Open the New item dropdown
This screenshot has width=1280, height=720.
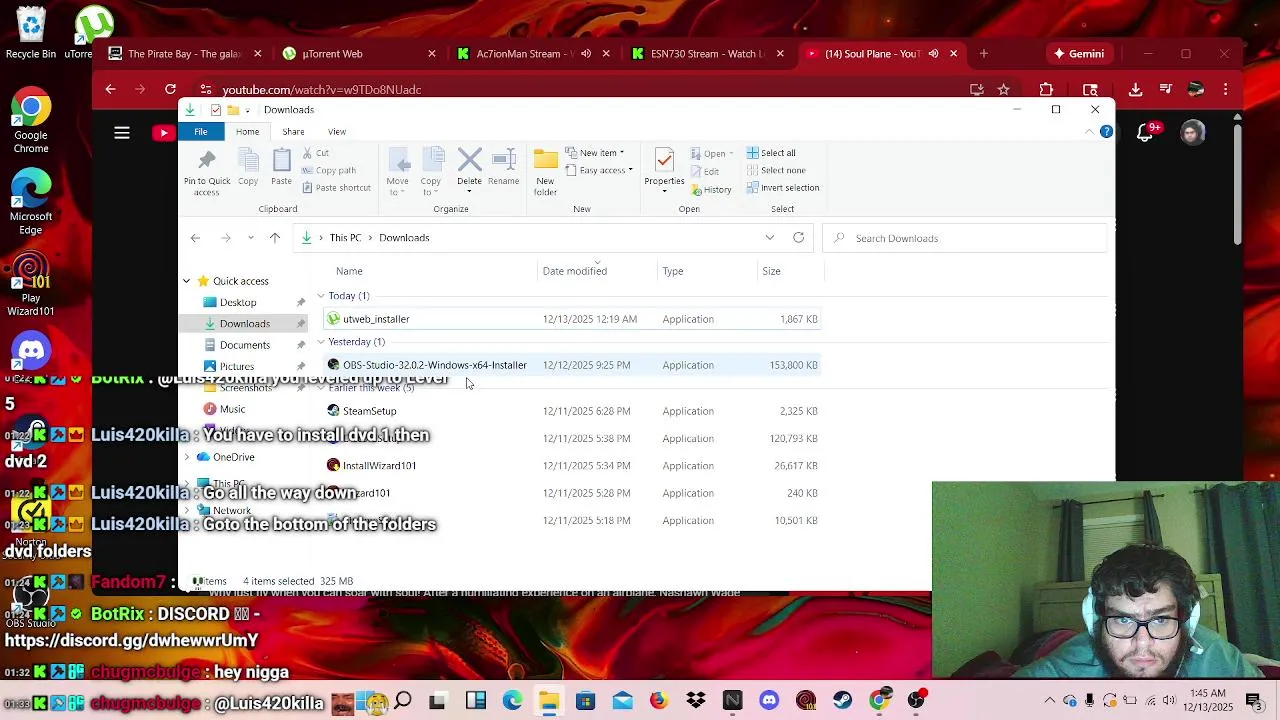tap(596, 153)
